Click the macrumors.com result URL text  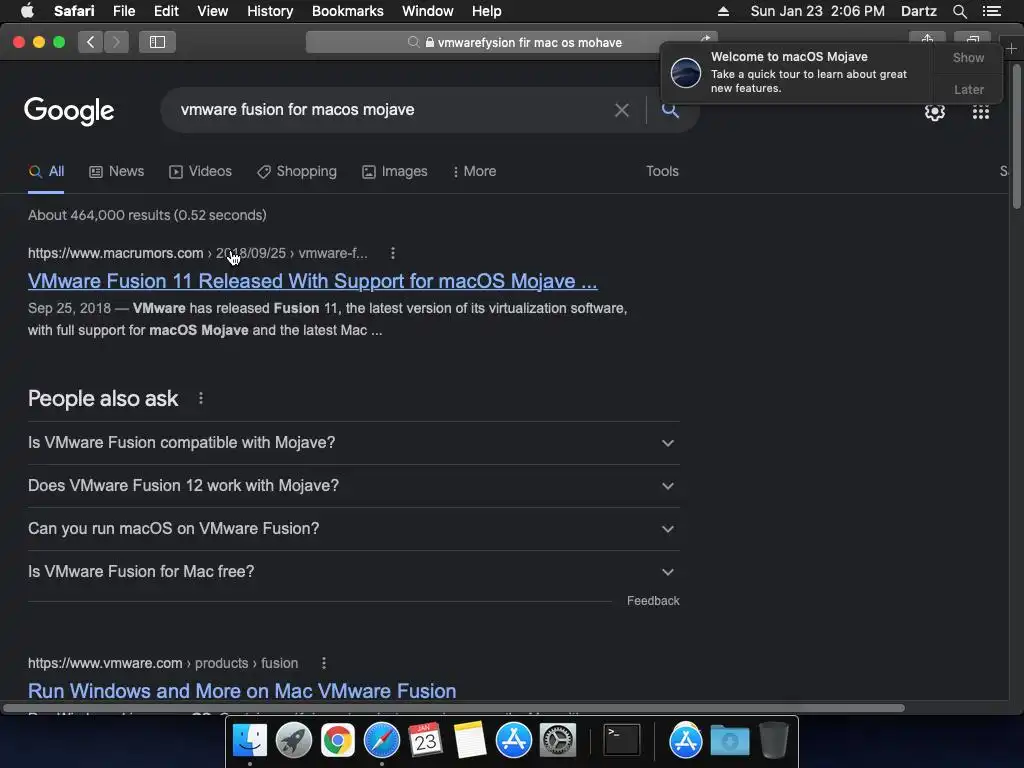[x=197, y=253]
